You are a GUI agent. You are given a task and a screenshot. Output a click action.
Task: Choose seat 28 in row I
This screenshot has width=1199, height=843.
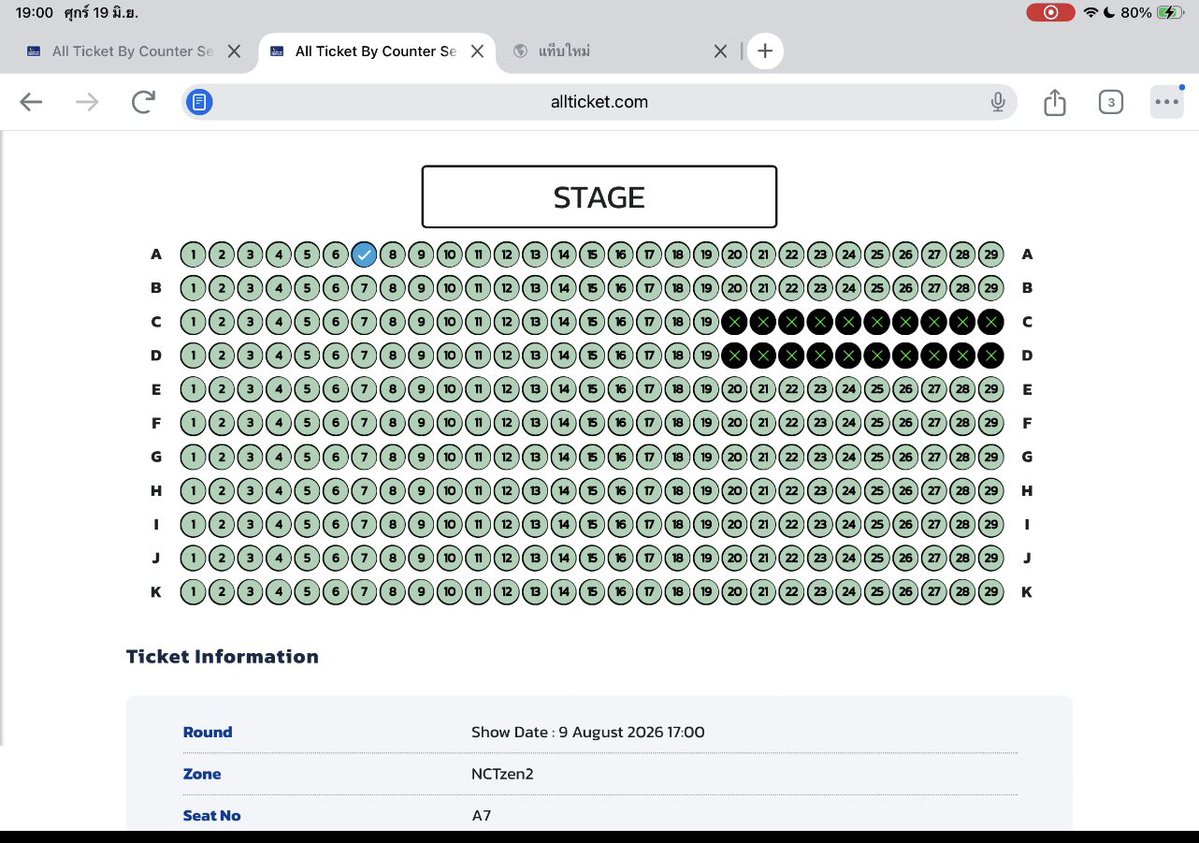[x=963, y=524]
